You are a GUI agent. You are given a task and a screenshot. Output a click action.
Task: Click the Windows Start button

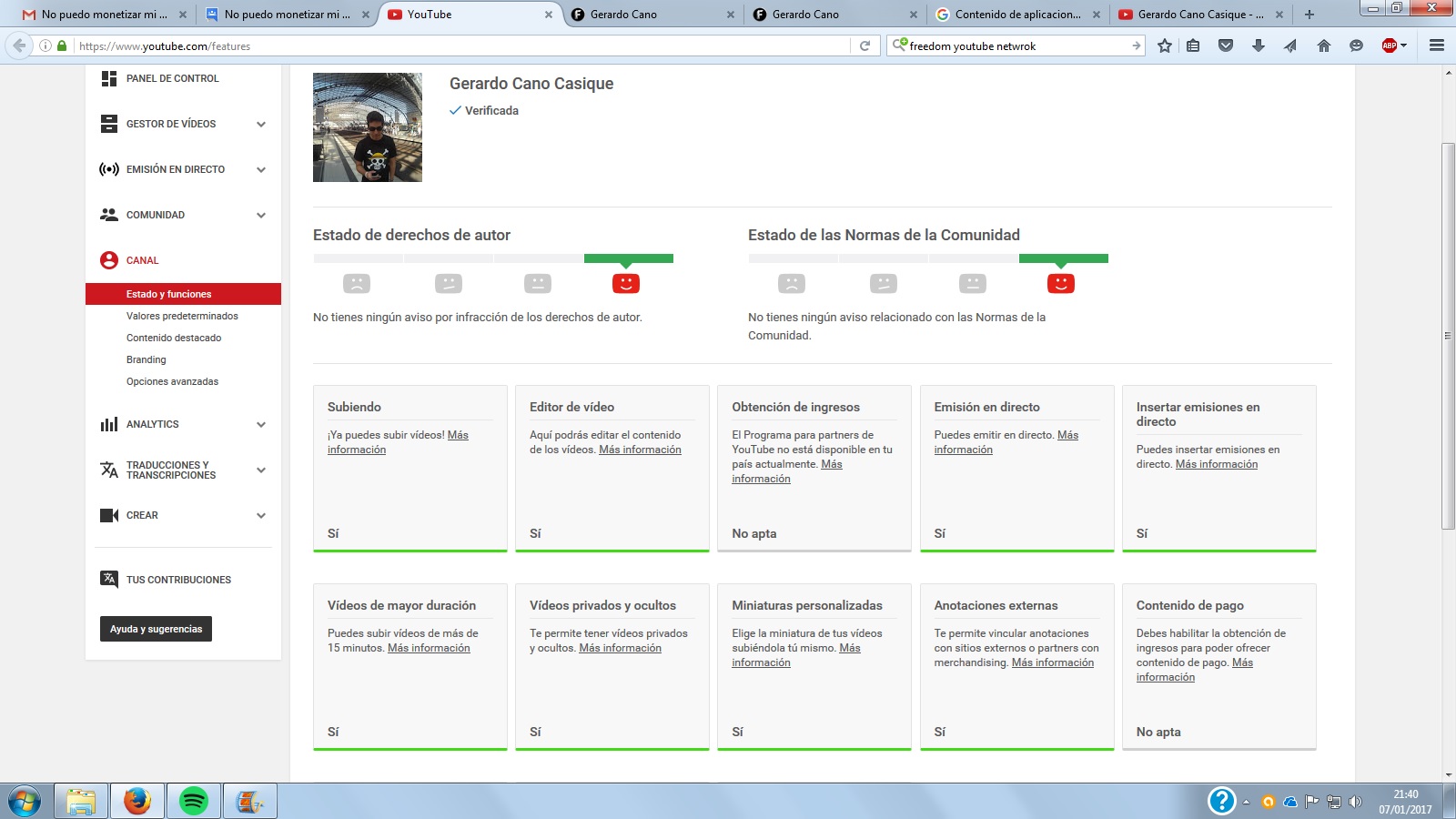point(25,802)
